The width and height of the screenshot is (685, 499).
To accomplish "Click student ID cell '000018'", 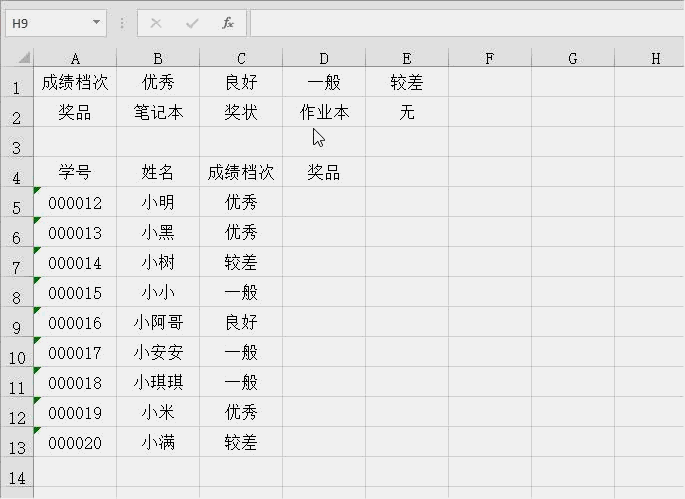I will [75, 382].
